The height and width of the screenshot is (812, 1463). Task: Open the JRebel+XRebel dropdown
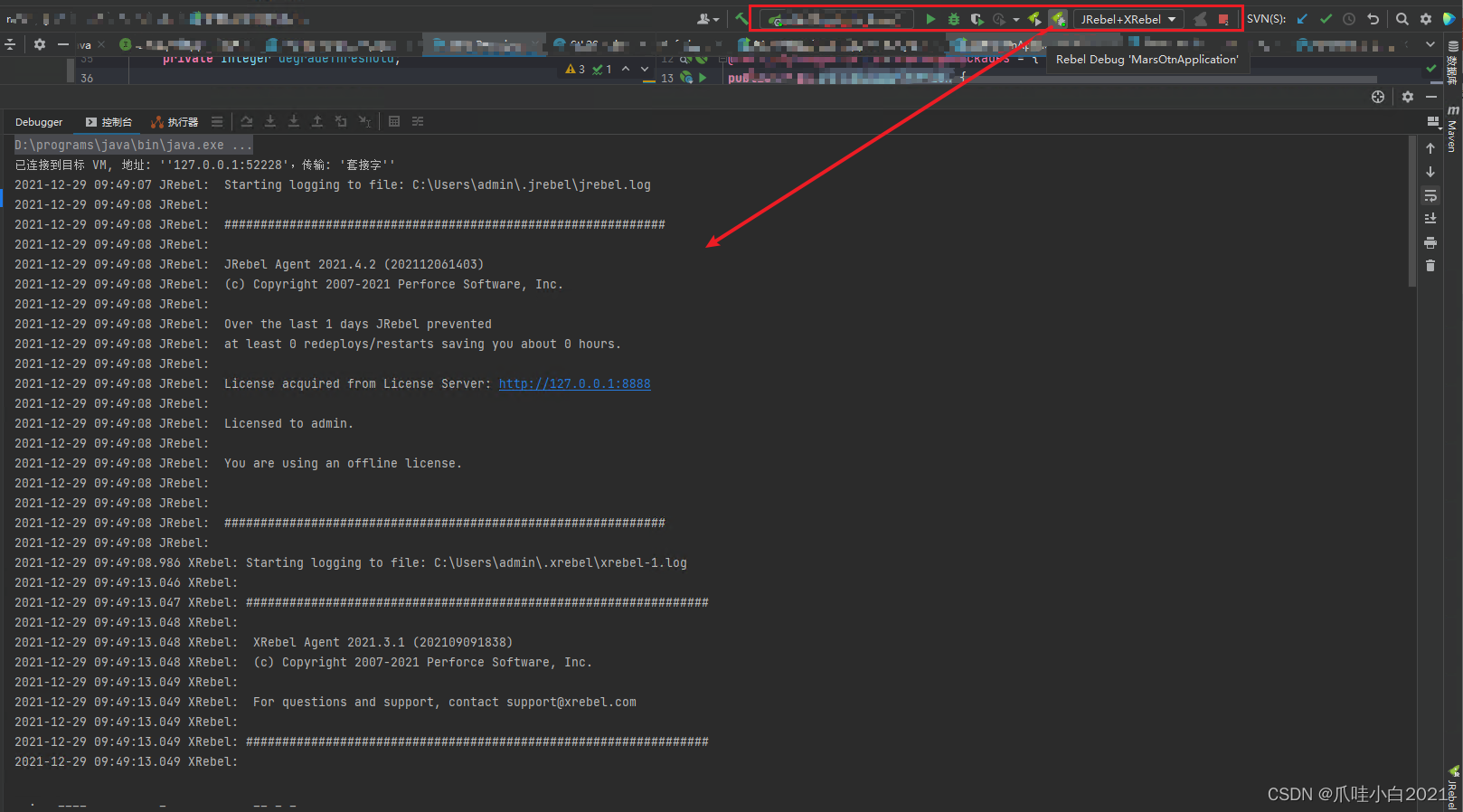[x=1128, y=19]
